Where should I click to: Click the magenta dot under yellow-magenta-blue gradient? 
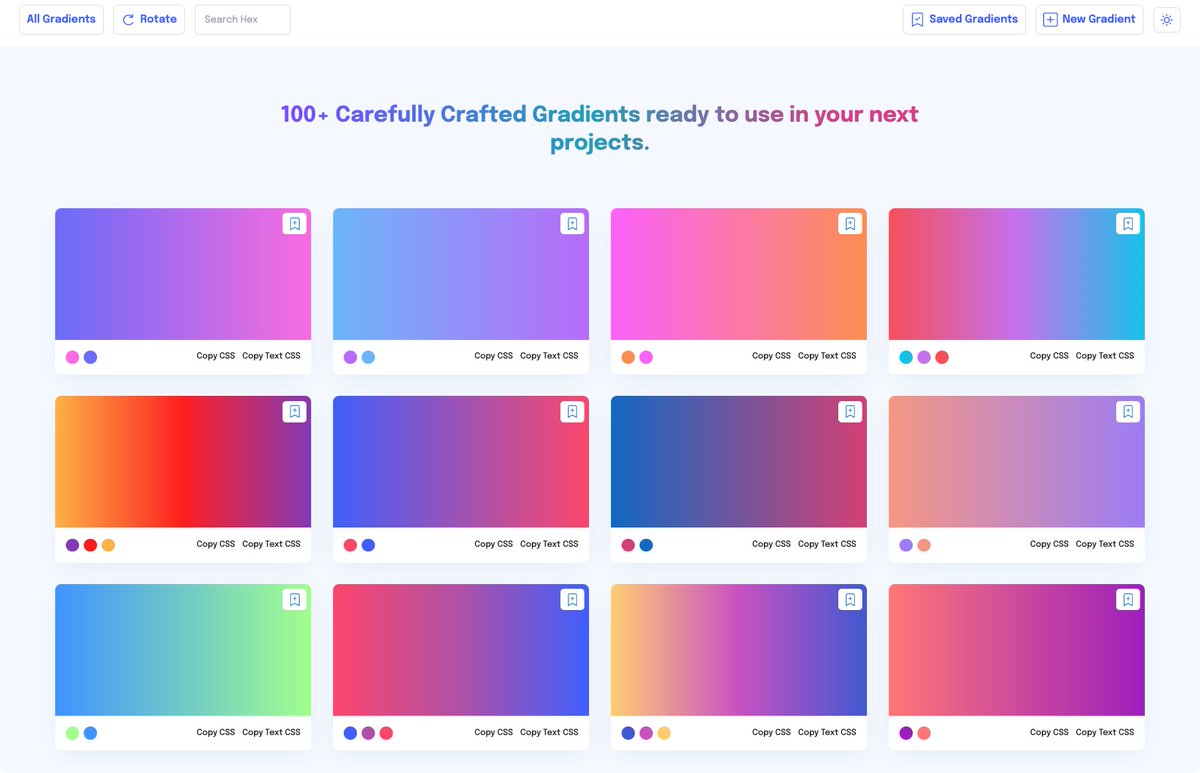tap(646, 733)
